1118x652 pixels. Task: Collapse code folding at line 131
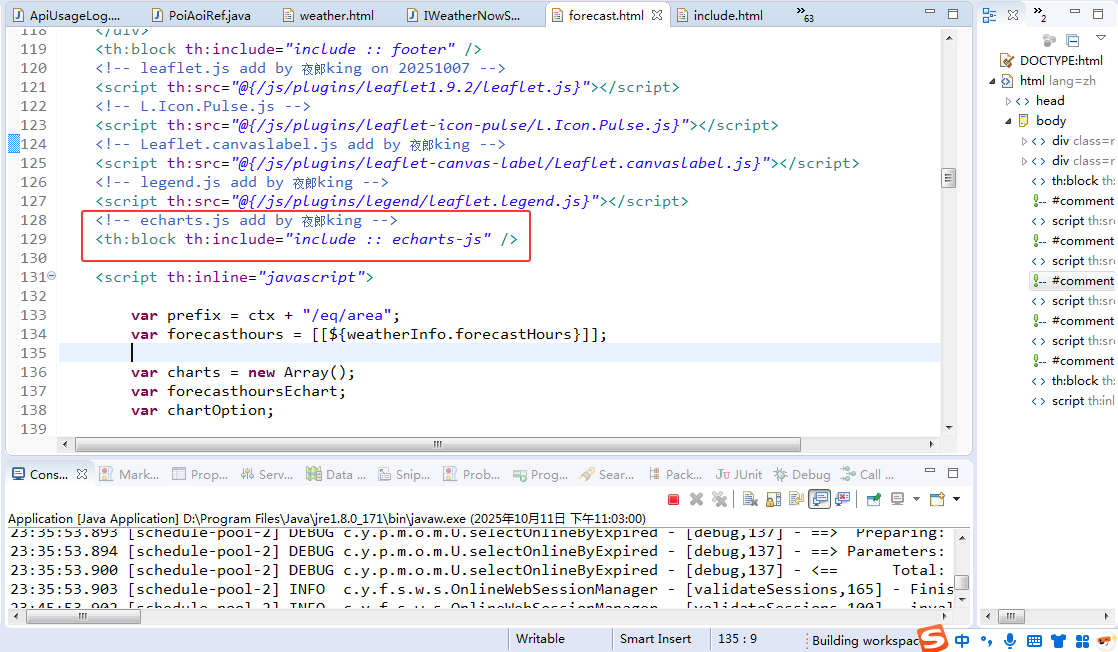pos(51,276)
